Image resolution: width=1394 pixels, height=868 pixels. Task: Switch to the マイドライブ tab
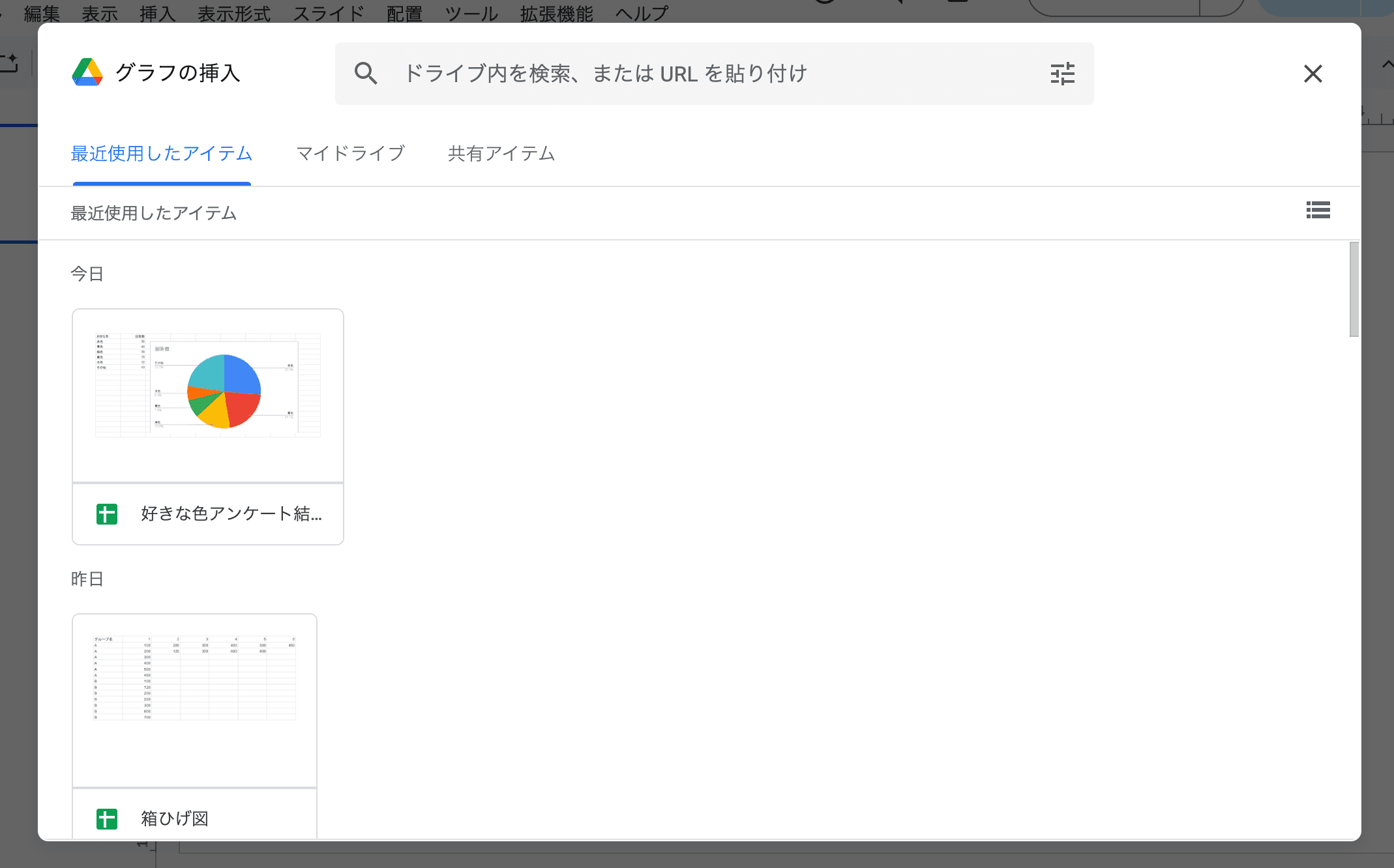coord(350,154)
